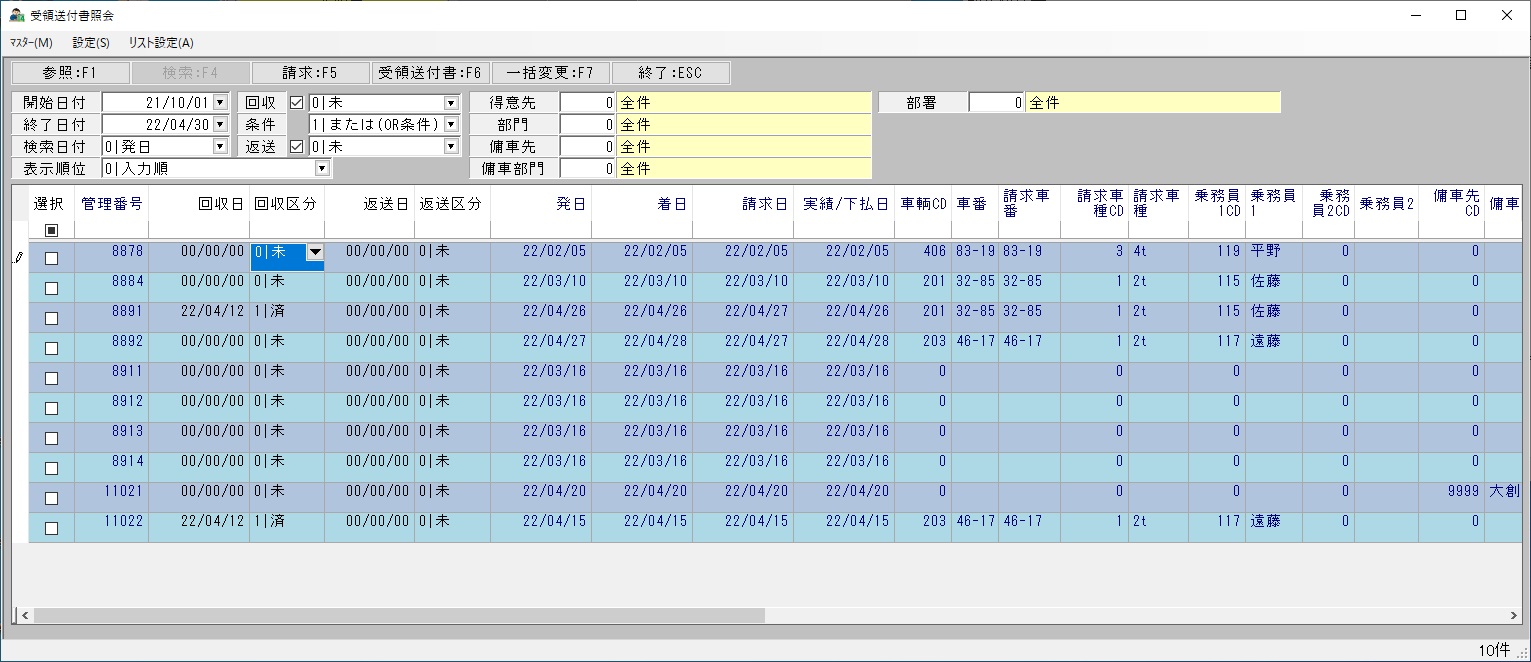Click the pencil edit indicator on first row
The width and height of the screenshot is (1531, 662).
point(19,257)
